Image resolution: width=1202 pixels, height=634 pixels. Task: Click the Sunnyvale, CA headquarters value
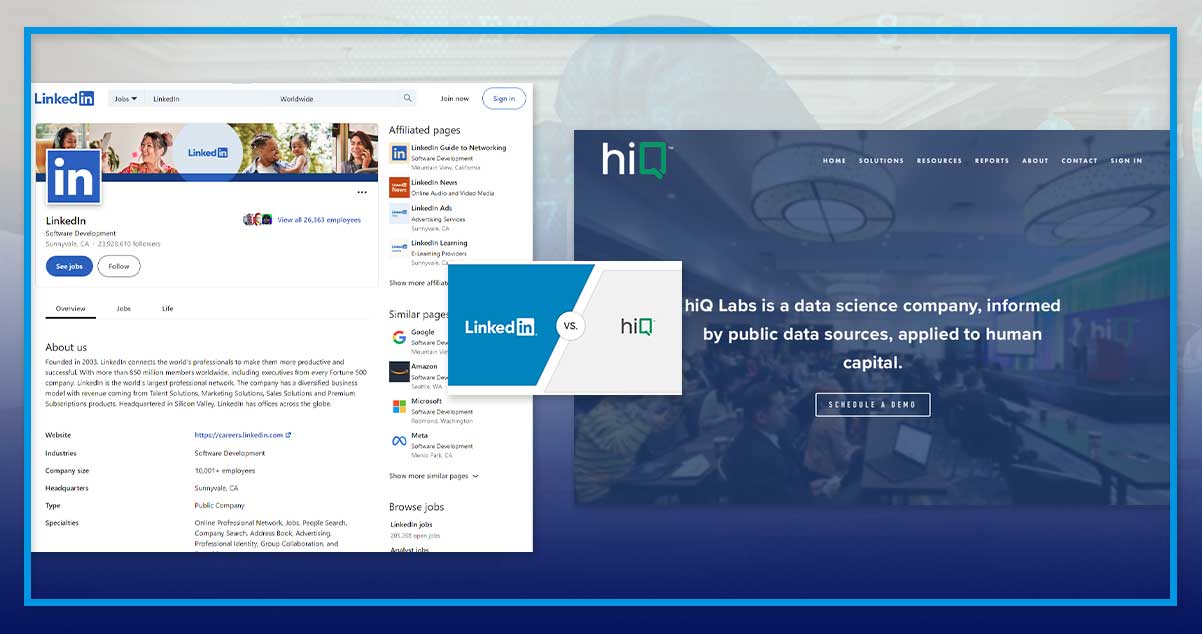click(216, 488)
